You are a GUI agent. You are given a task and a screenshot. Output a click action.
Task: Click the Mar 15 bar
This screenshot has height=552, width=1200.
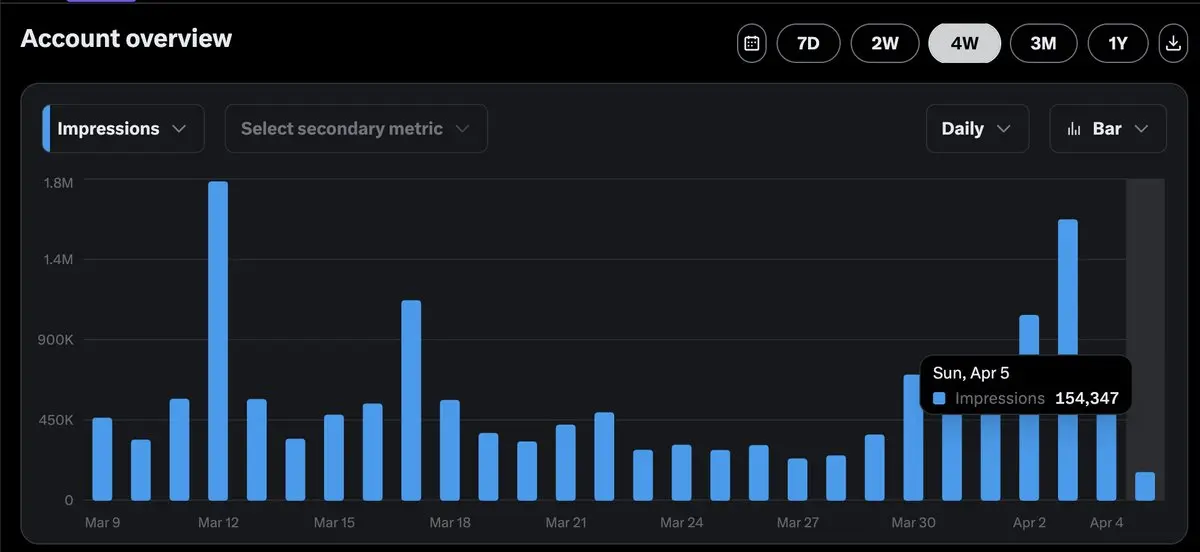tap(334, 458)
